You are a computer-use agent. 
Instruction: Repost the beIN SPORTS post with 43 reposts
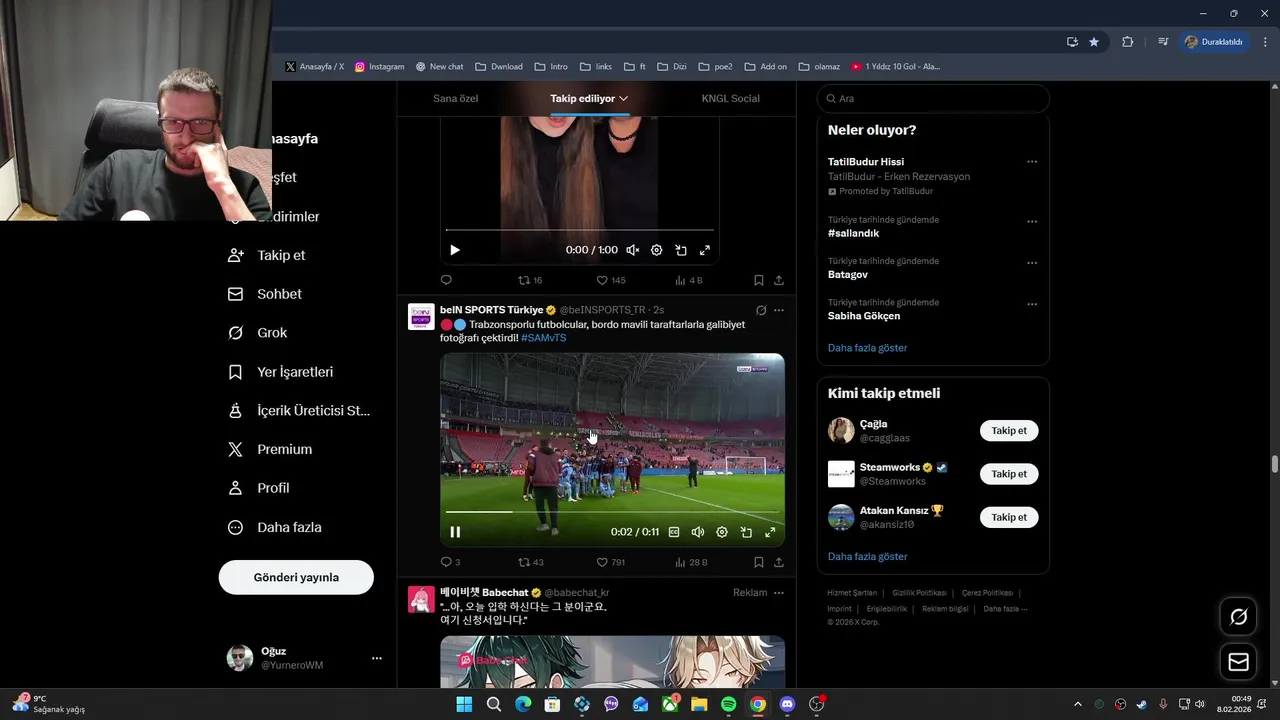coord(531,562)
